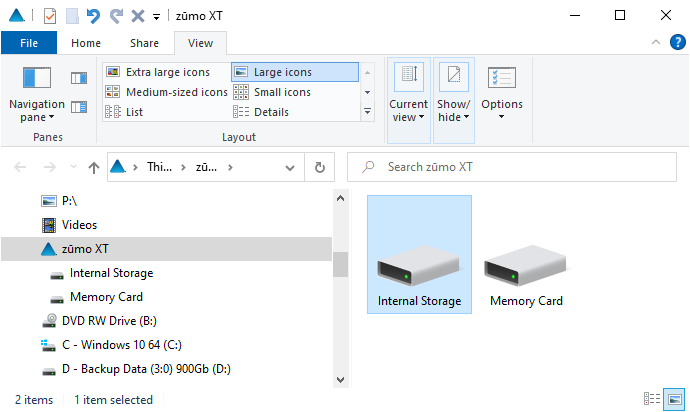Image resolution: width=690 pixels, height=412 pixels.
Task: Click the Delete X icon in quick access toolbar
Action: (138, 16)
